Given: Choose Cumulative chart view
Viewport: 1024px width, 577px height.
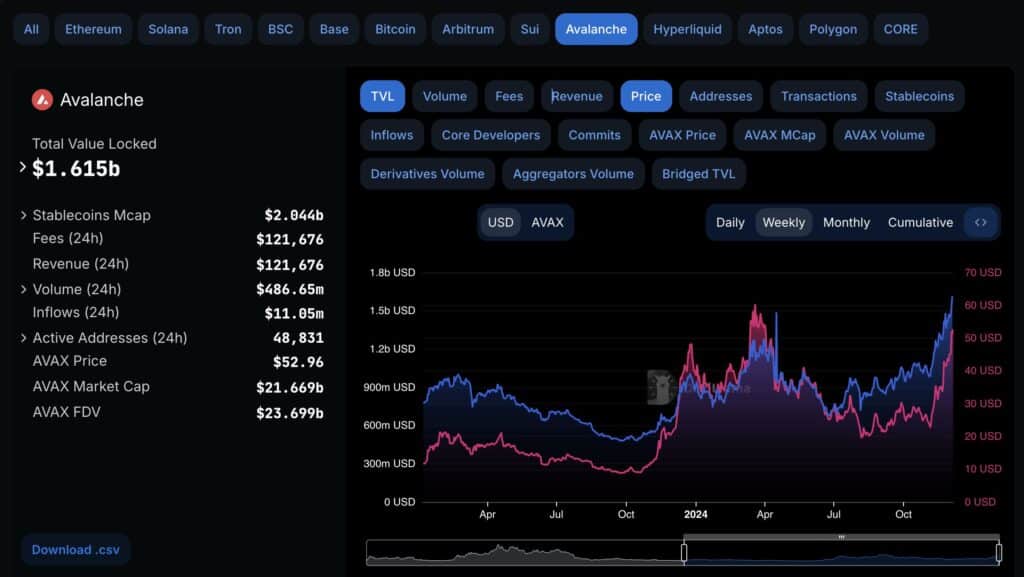Looking at the screenshot, I should 920,223.
